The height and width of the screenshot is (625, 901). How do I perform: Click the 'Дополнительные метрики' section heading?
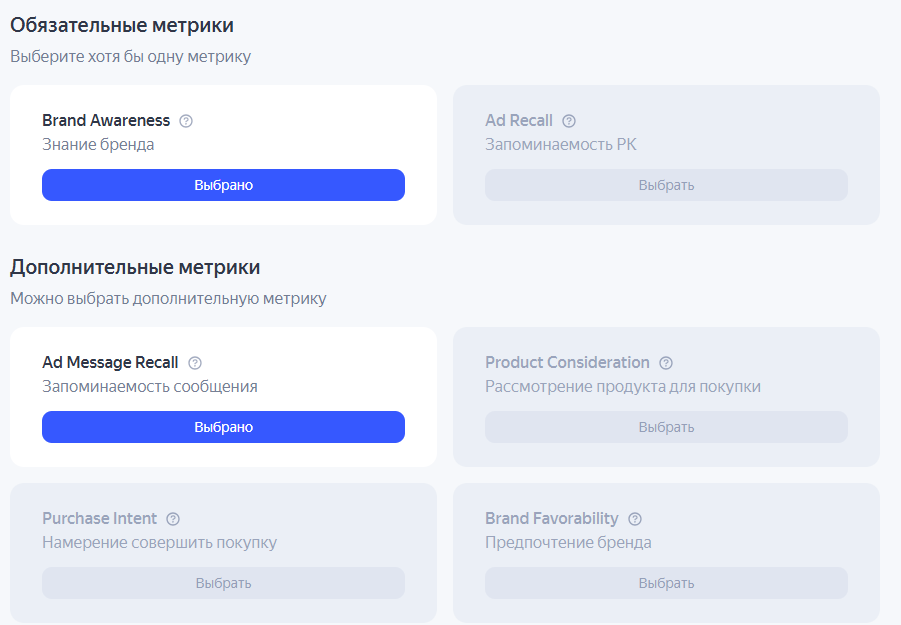[x=135, y=267]
